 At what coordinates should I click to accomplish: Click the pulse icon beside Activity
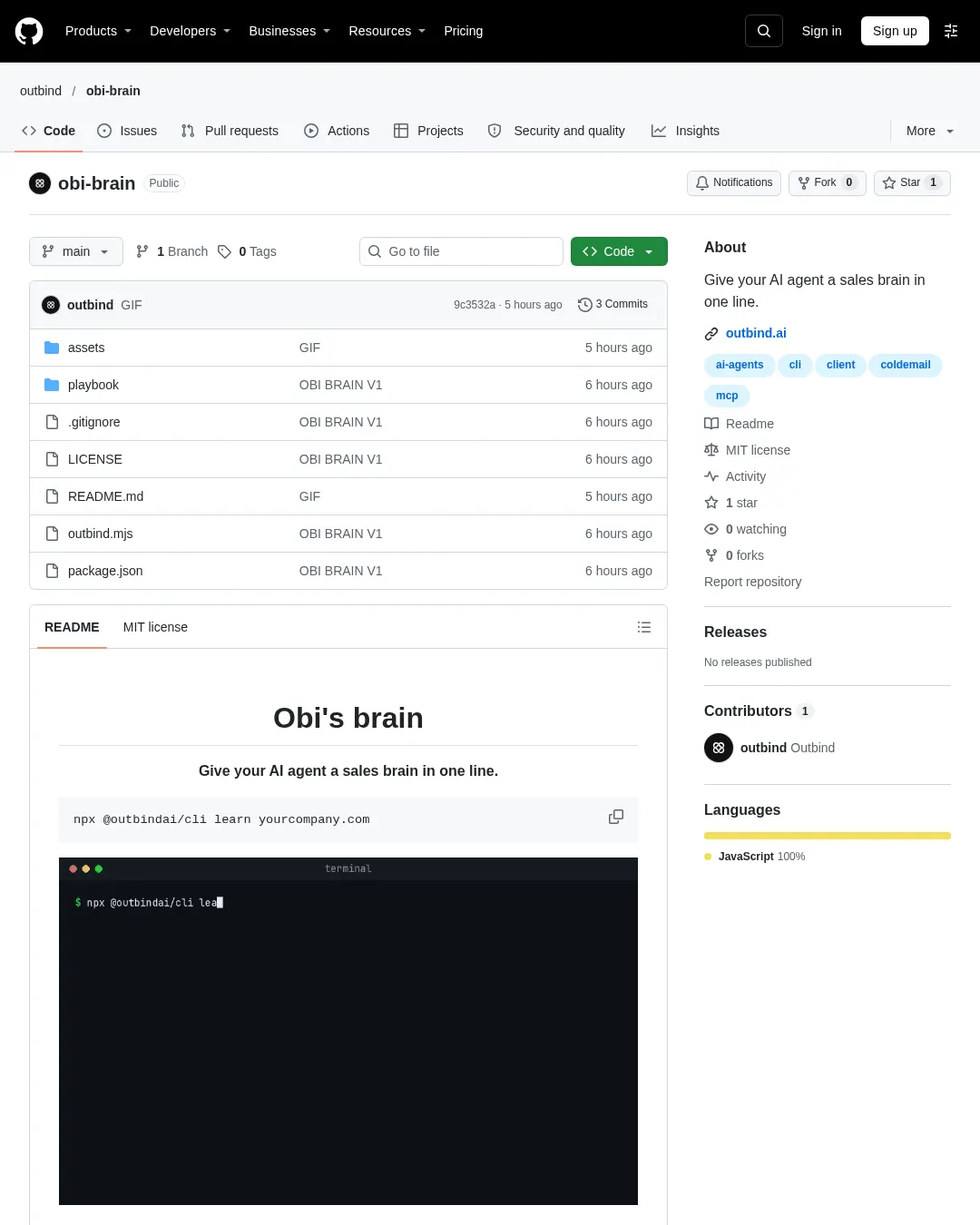[711, 476]
